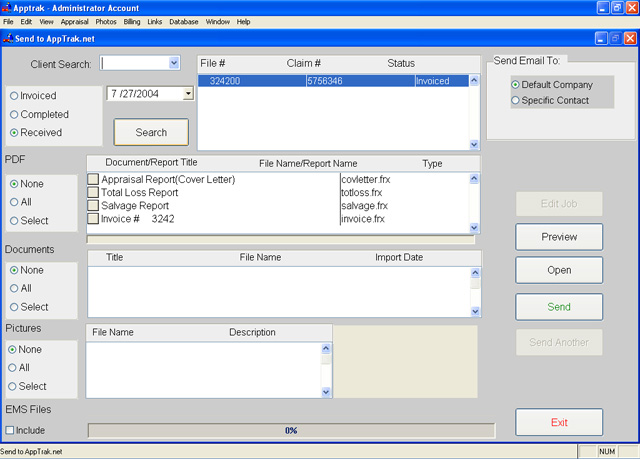The width and height of the screenshot is (640, 460).
Task: Enable the EMS Files Include checkbox
Action: coord(10,430)
